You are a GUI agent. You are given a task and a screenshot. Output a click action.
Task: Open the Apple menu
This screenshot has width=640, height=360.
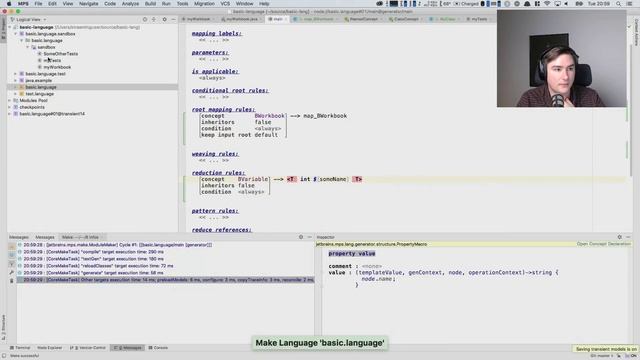point(9,4)
